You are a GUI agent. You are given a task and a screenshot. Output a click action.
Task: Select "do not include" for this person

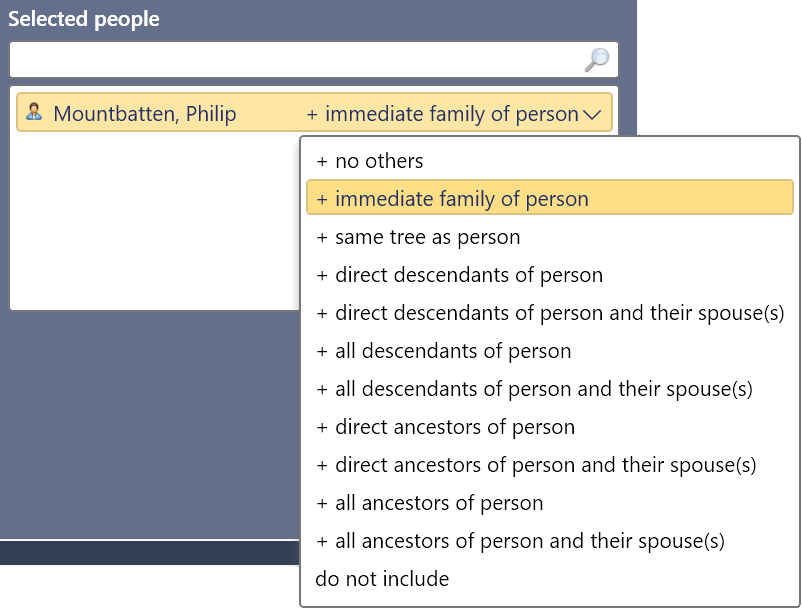tap(381, 579)
